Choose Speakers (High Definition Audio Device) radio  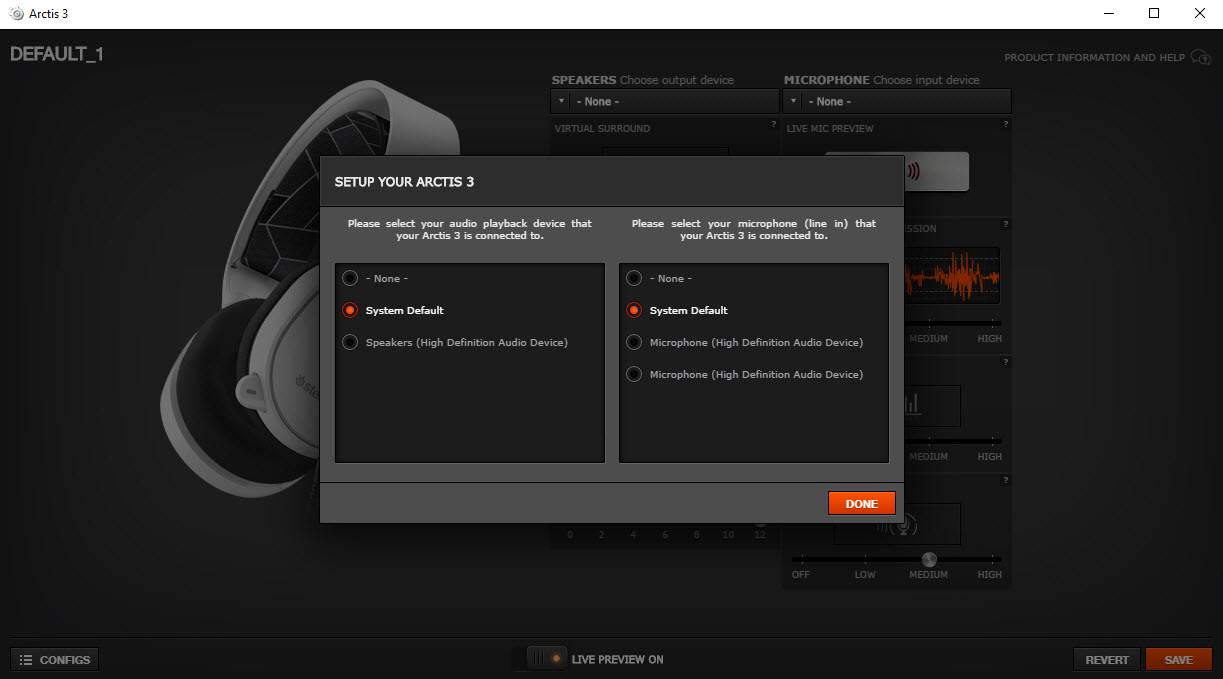[350, 342]
